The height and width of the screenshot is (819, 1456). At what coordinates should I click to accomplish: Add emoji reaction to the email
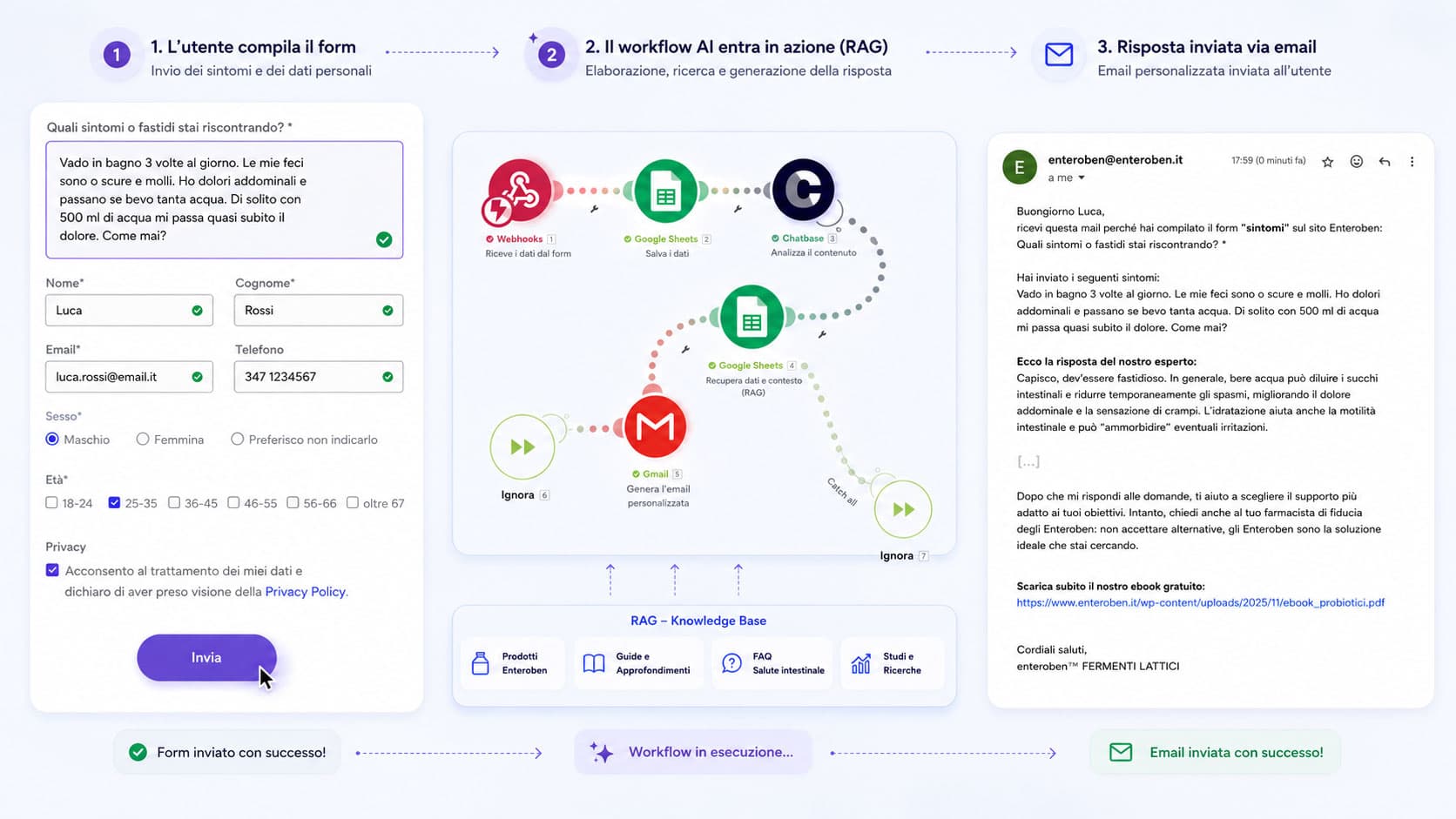tap(1356, 162)
